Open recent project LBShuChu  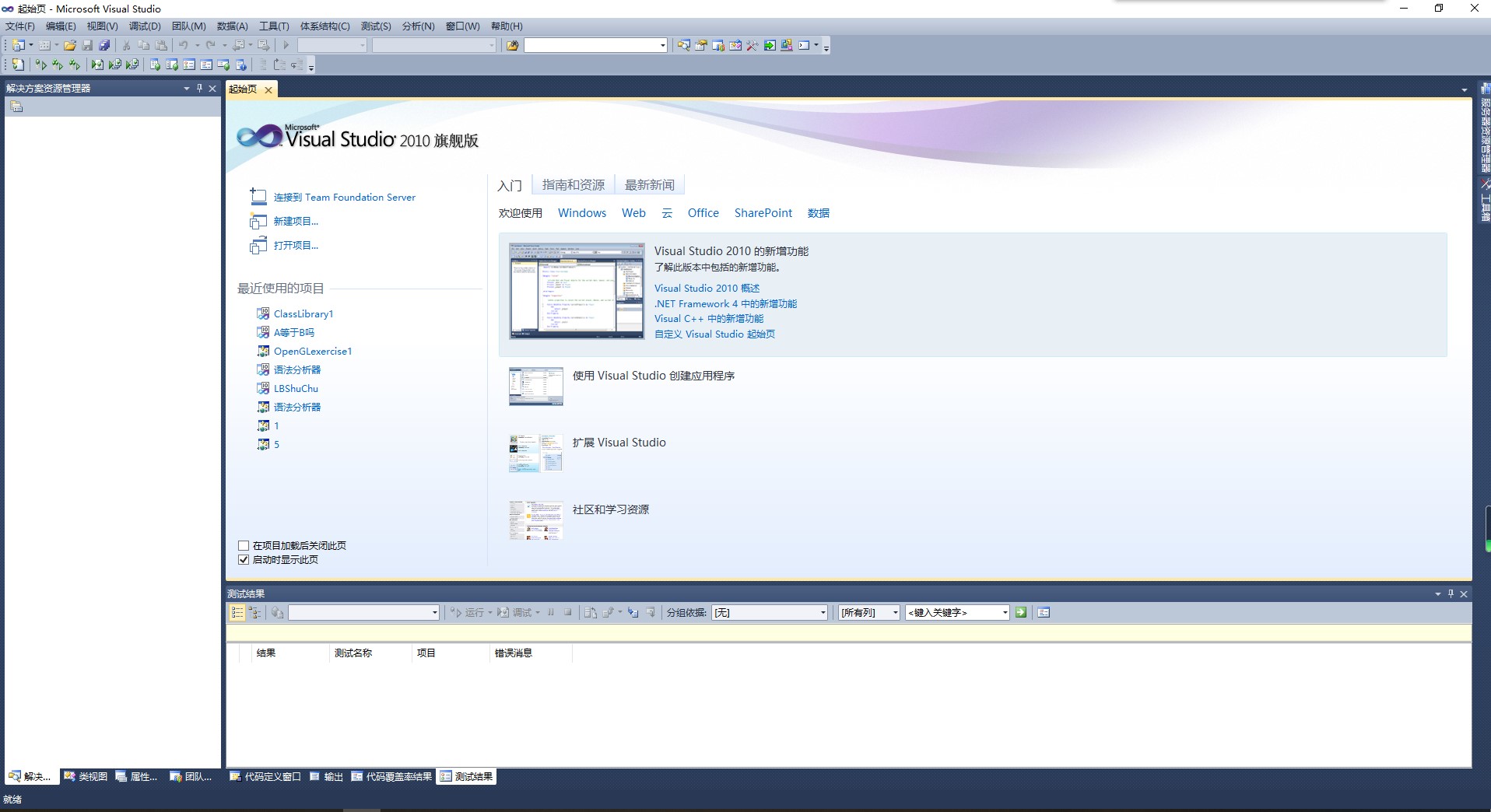point(296,389)
